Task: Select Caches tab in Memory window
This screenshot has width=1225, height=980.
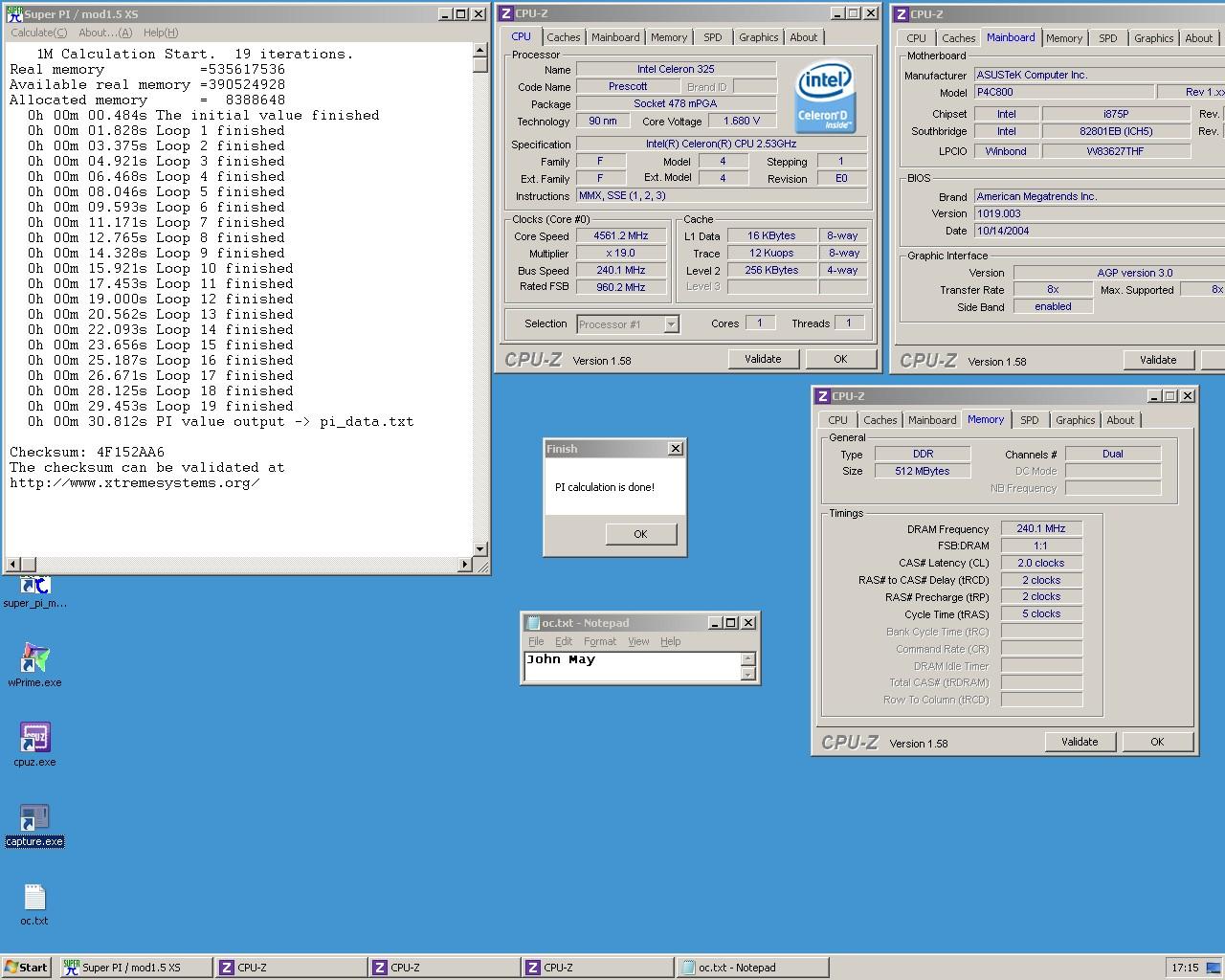Action: pos(880,420)
